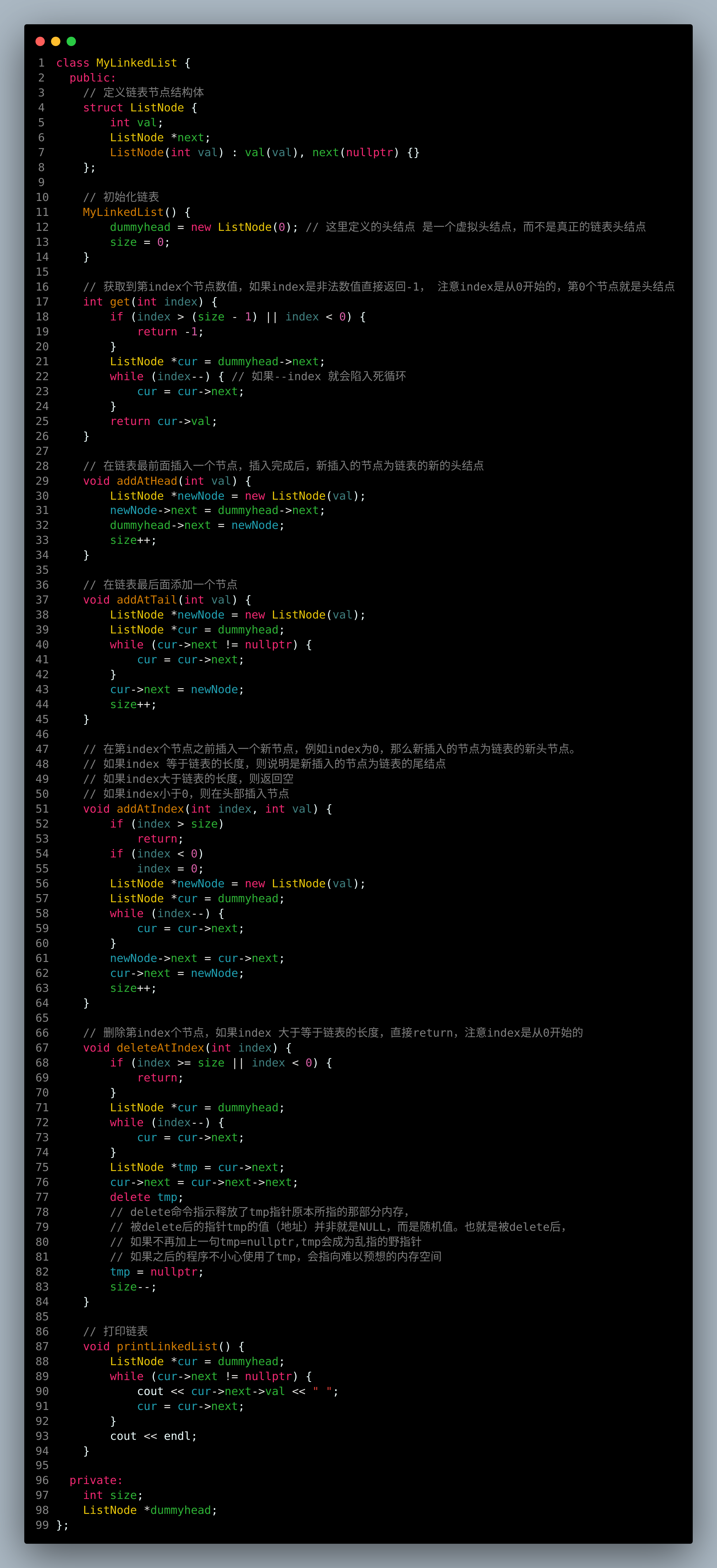Click the comment '// 如果index大于链表的长度，则返回空'
This screenshot has width=717, height=1568.
pos(189,779)
